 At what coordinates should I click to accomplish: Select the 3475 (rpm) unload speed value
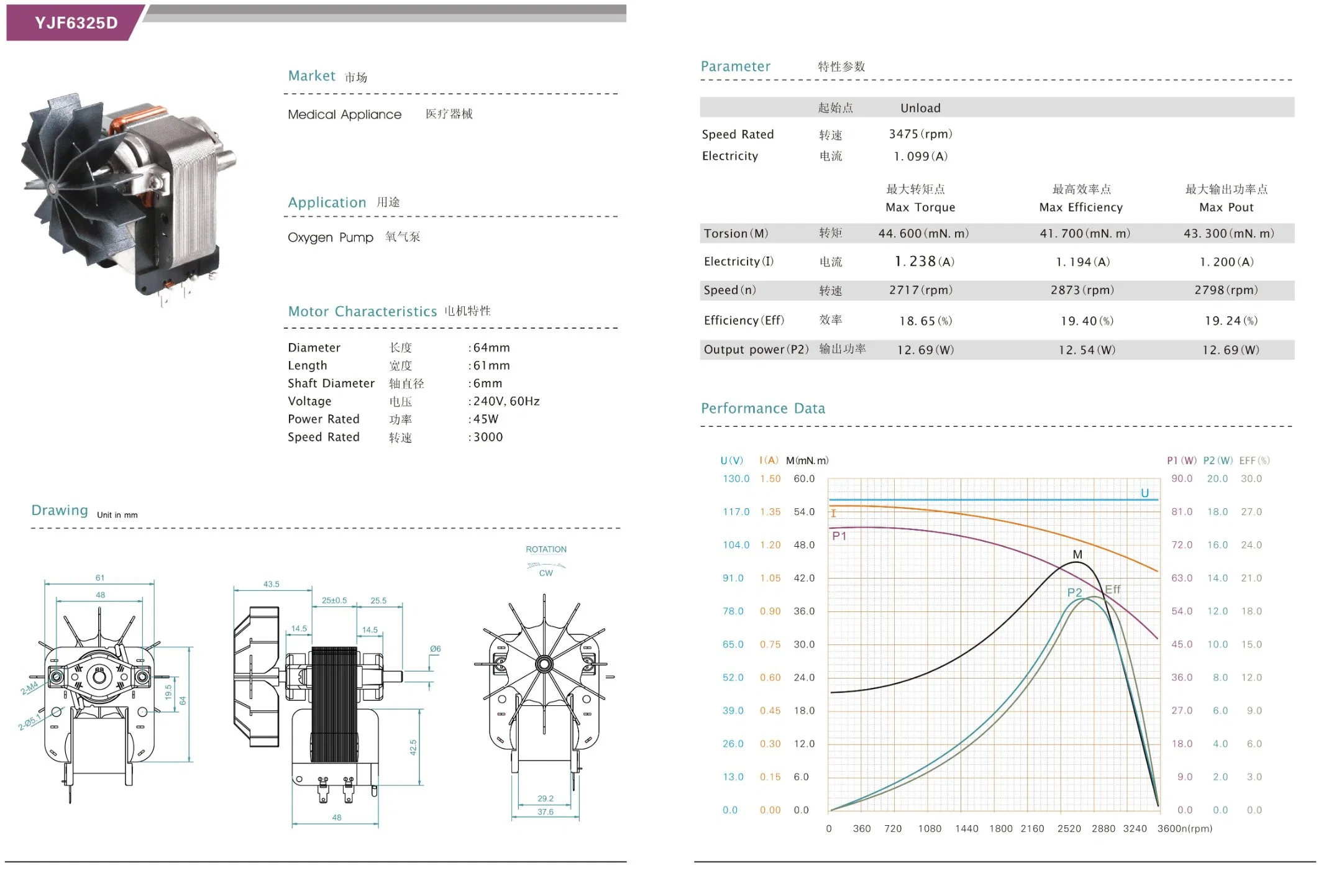coord(920,134)
